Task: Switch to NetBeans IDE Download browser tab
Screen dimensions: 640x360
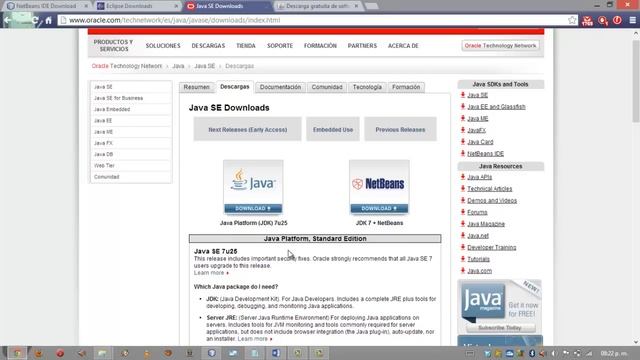Action: [46, 6]
